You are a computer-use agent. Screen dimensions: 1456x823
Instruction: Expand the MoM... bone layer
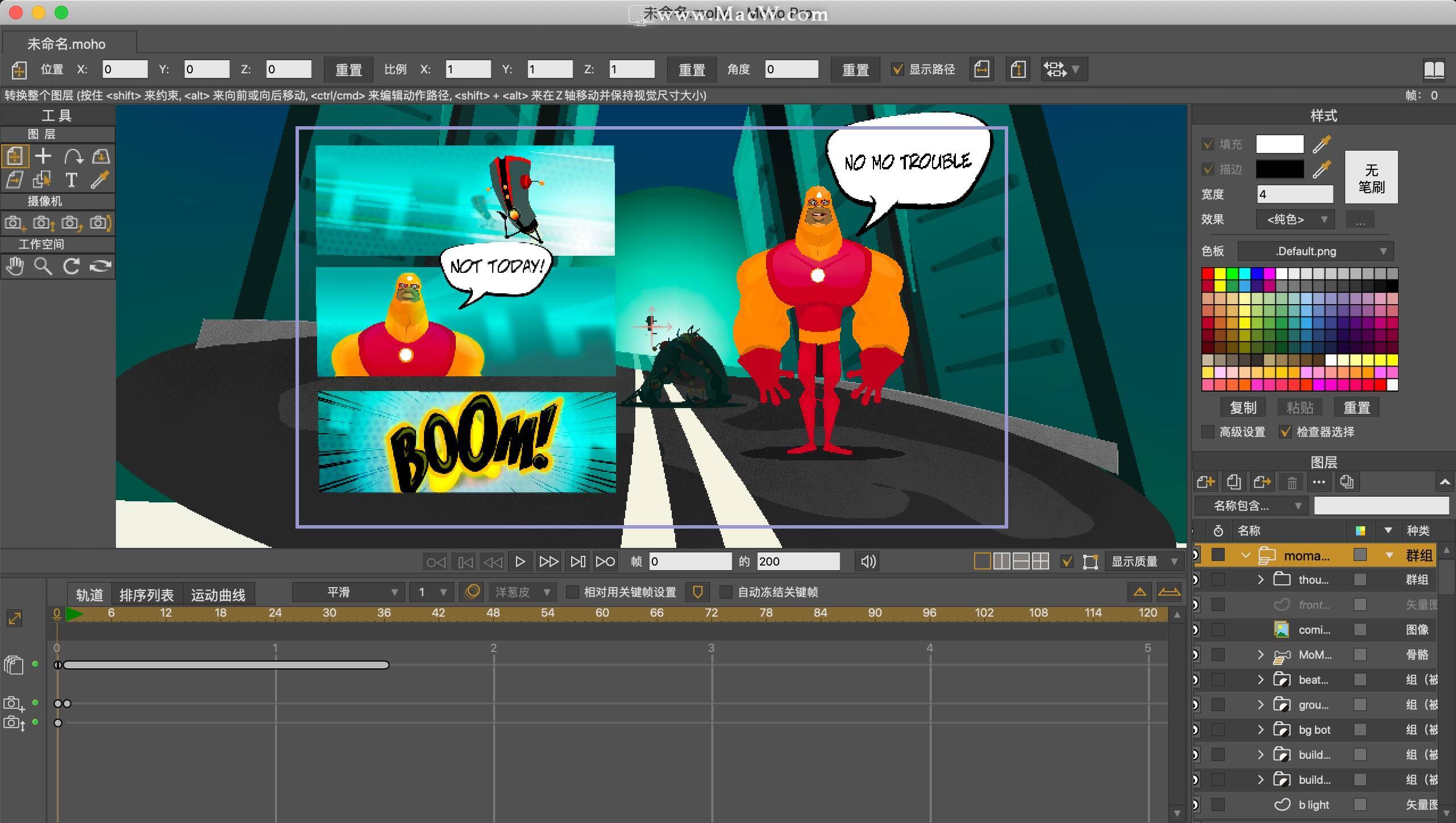[1261, 655]
